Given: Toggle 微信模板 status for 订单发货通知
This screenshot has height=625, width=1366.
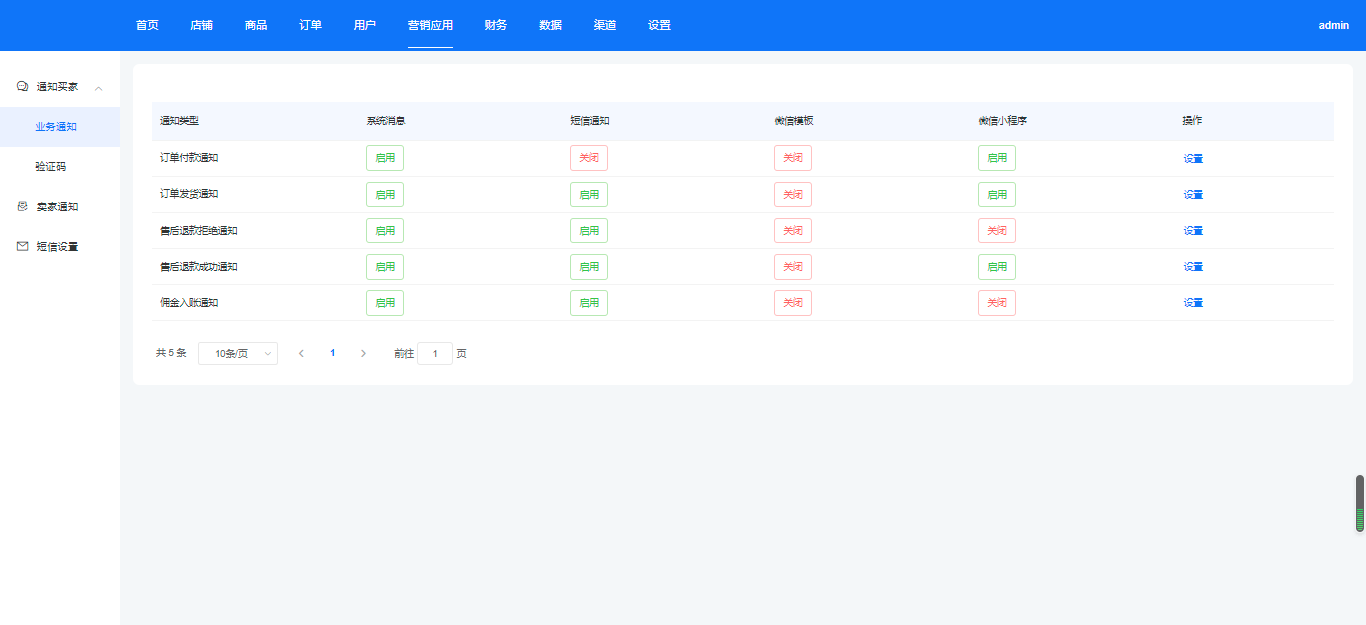Looking at the screenshot, I should (x=792, y=194).
